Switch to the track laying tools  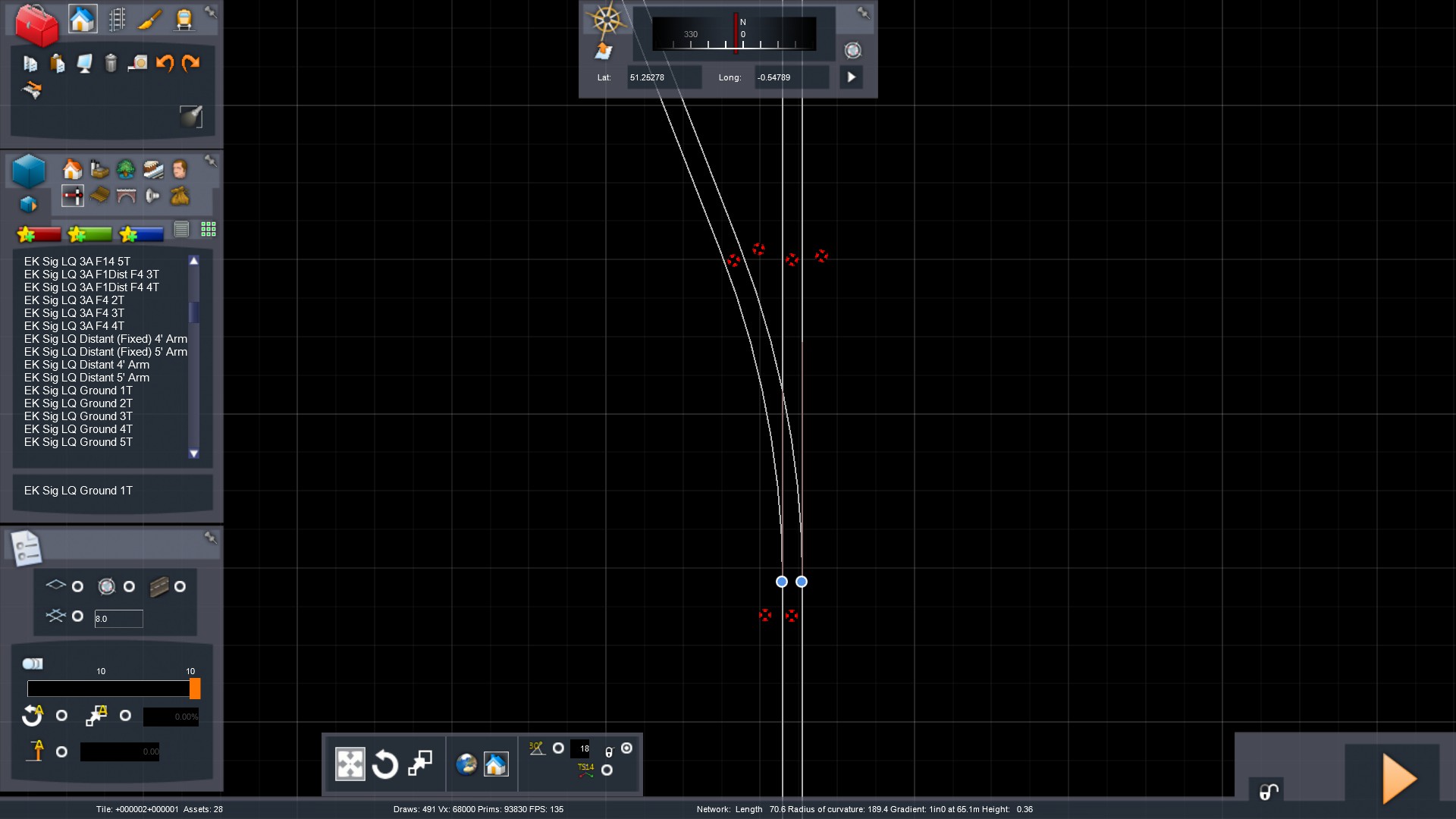[118, 20]
